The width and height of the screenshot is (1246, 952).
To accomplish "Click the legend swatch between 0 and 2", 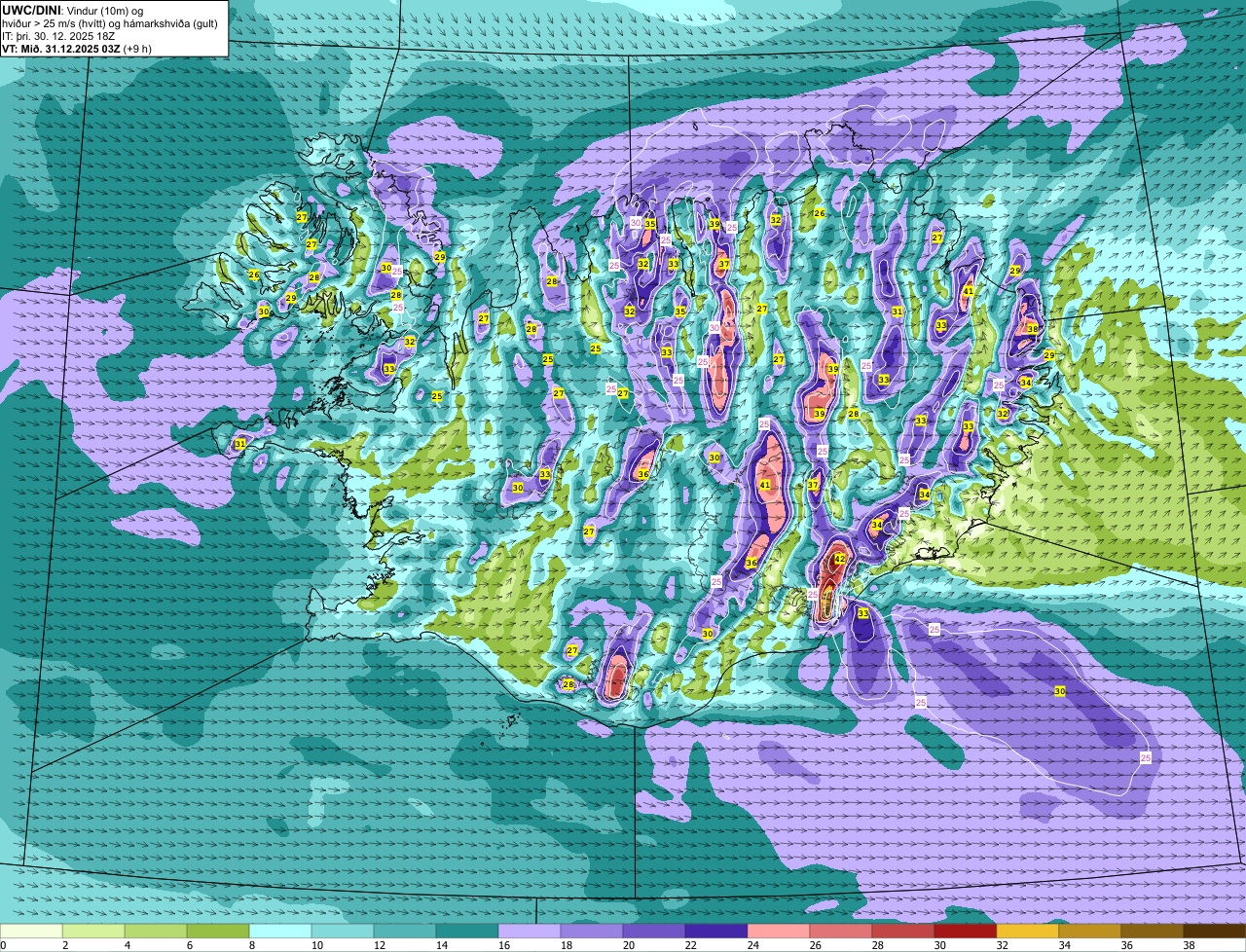I will click(31, 931).
